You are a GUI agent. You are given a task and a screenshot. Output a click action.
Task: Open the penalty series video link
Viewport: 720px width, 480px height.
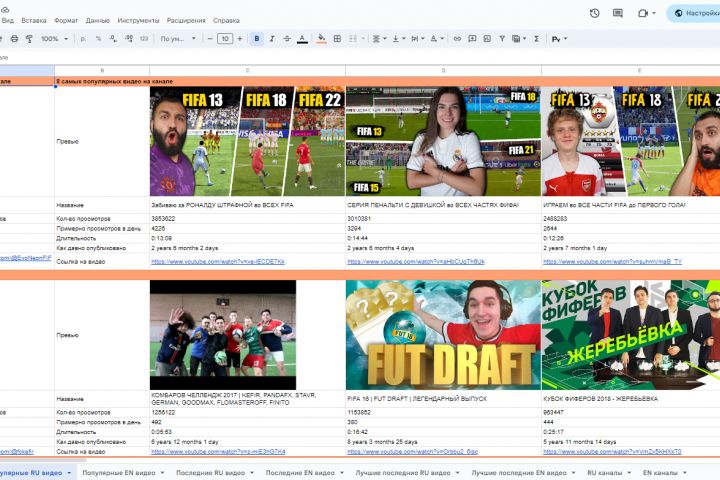416,261
